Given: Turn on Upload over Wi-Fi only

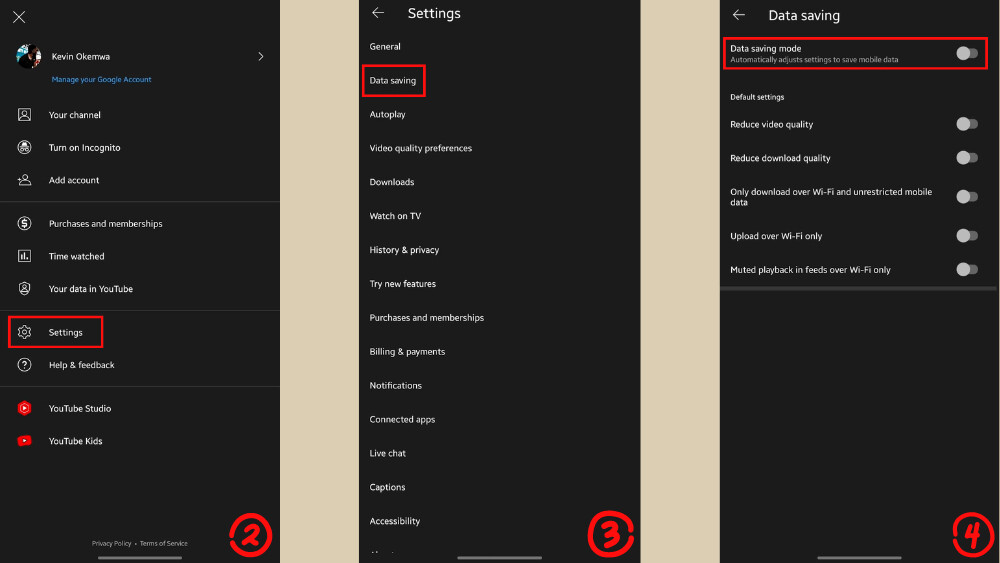Looking at the screenshot, I should pos(966,236).
